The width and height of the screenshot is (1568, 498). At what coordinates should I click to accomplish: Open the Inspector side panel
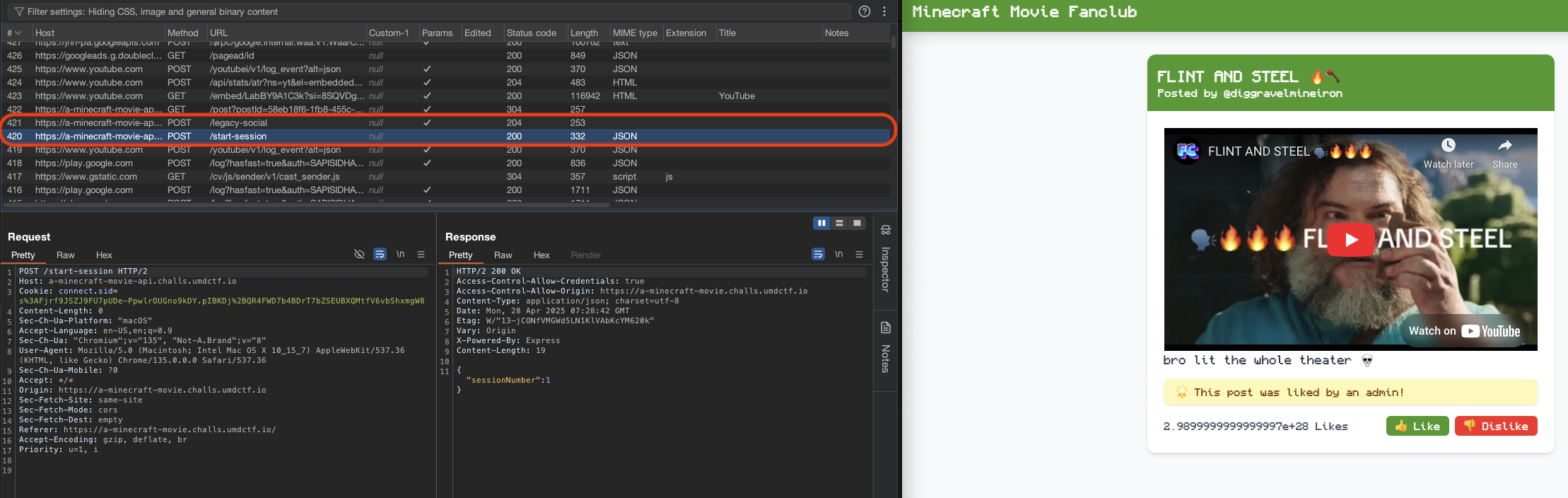pyautogui.click(x=886, y=259)
